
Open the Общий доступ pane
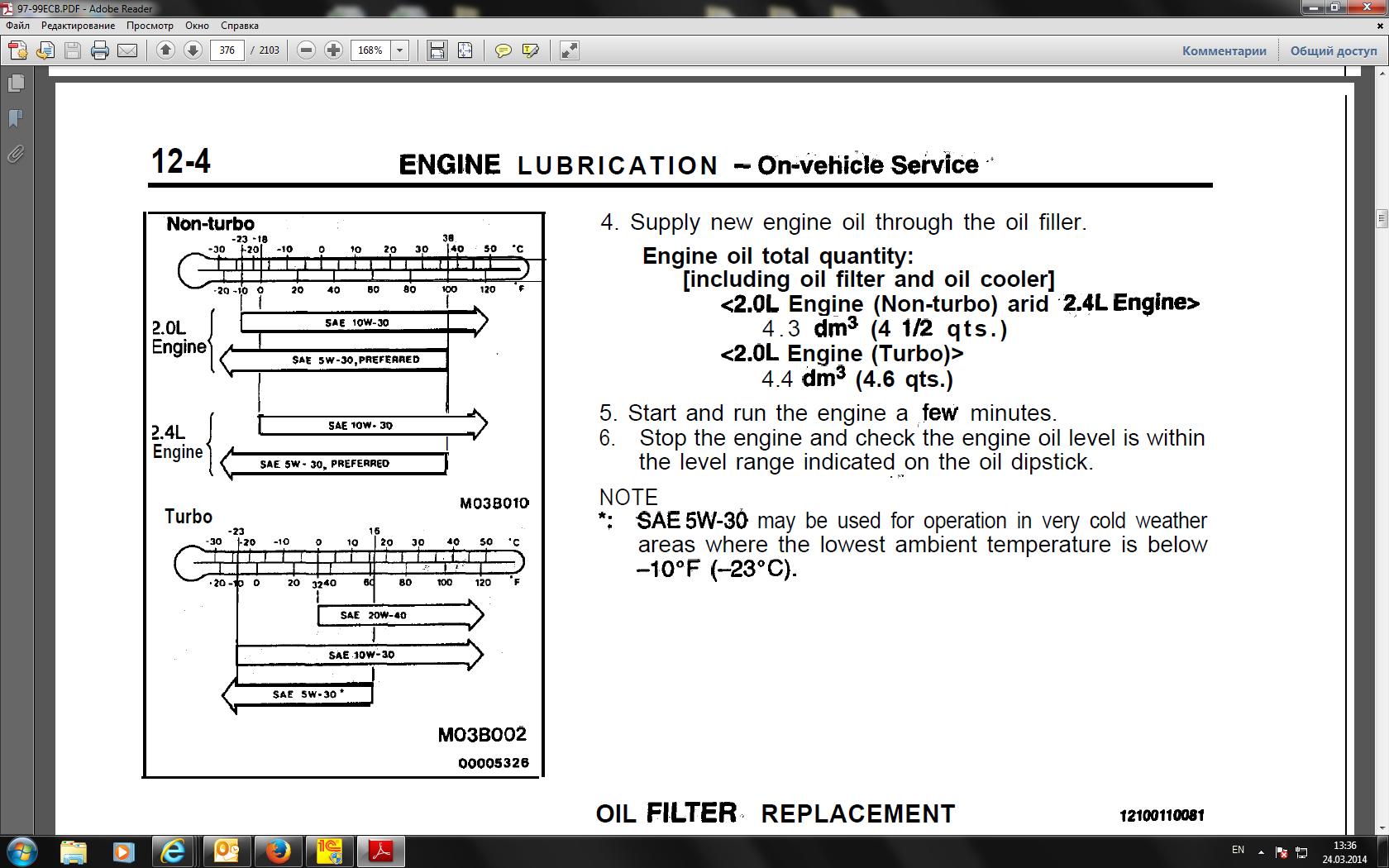point(1334,50)
